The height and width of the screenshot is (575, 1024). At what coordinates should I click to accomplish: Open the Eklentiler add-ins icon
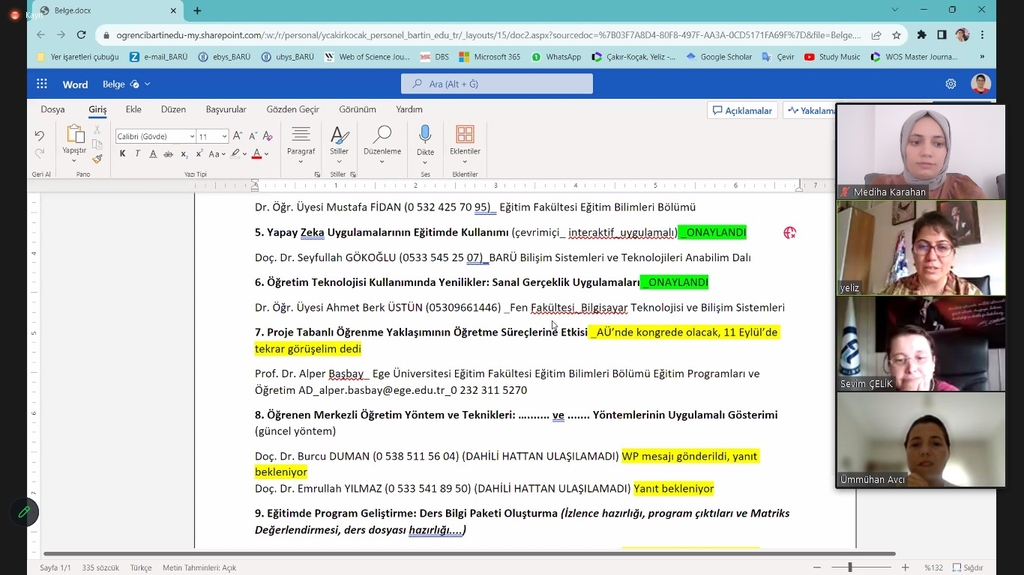[x=464, y=135]
